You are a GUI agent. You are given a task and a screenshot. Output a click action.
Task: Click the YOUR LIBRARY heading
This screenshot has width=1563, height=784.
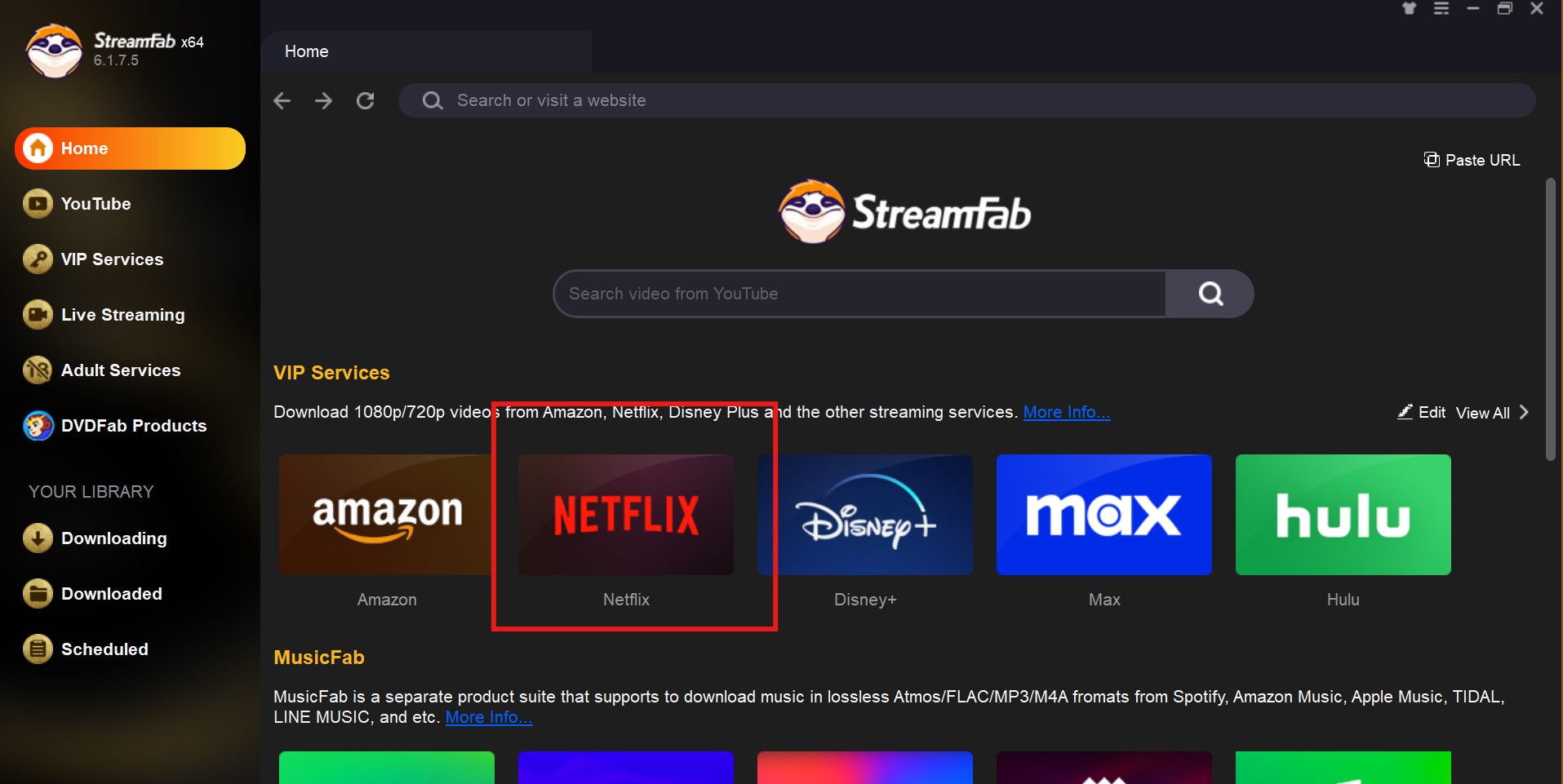(91, 492)
